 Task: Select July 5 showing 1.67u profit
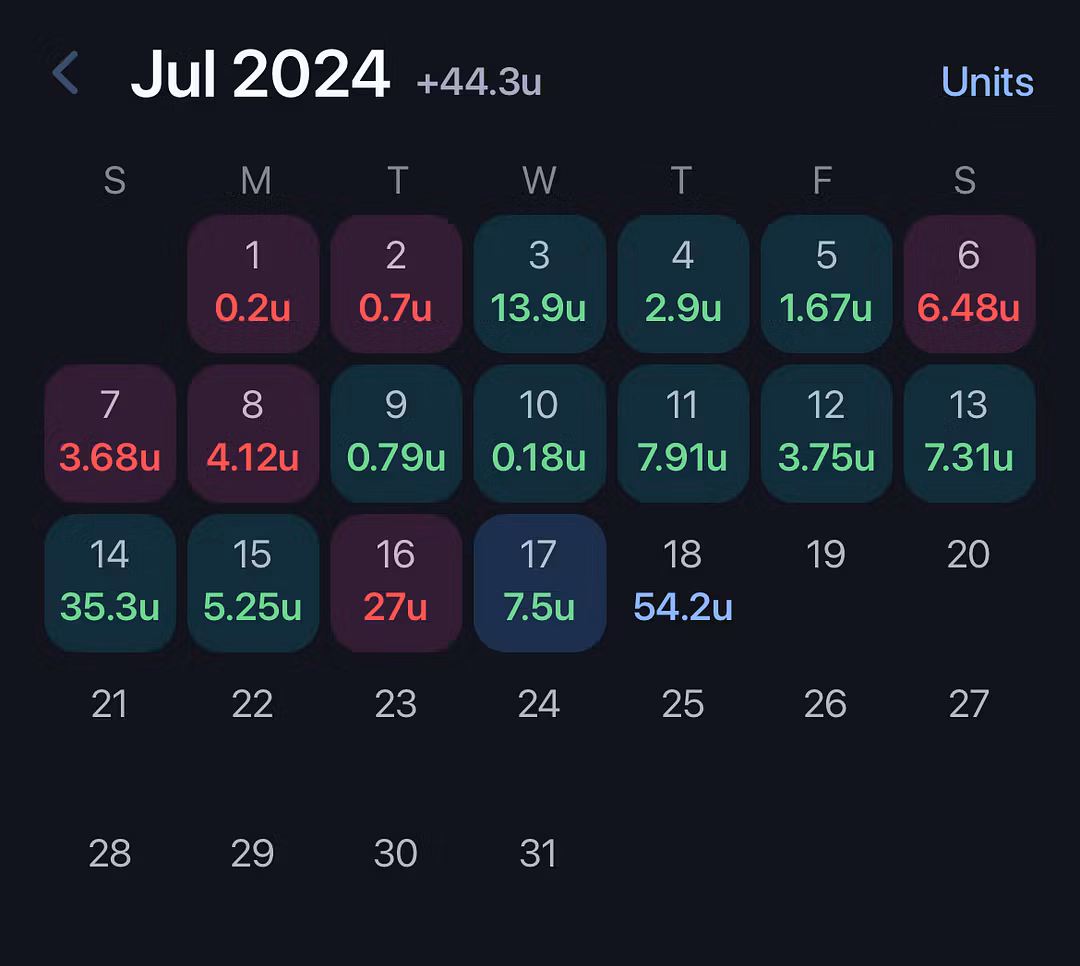[825, 283]
